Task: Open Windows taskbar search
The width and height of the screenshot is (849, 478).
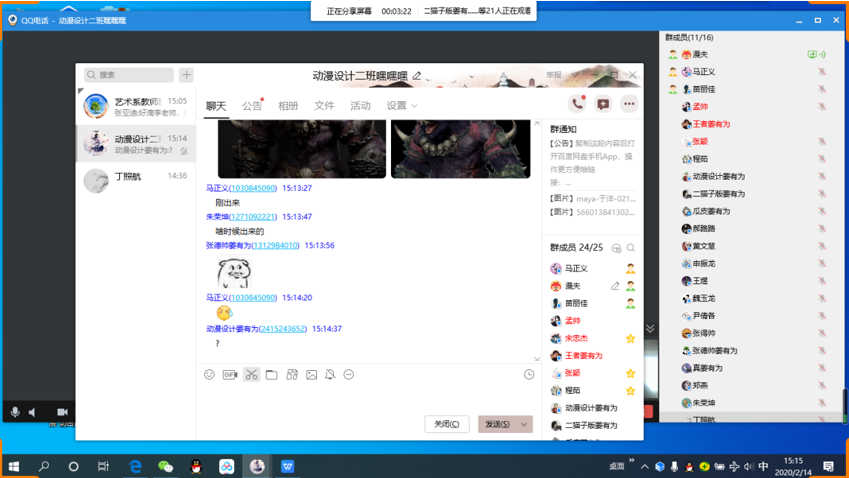Action: coord(44,466)
